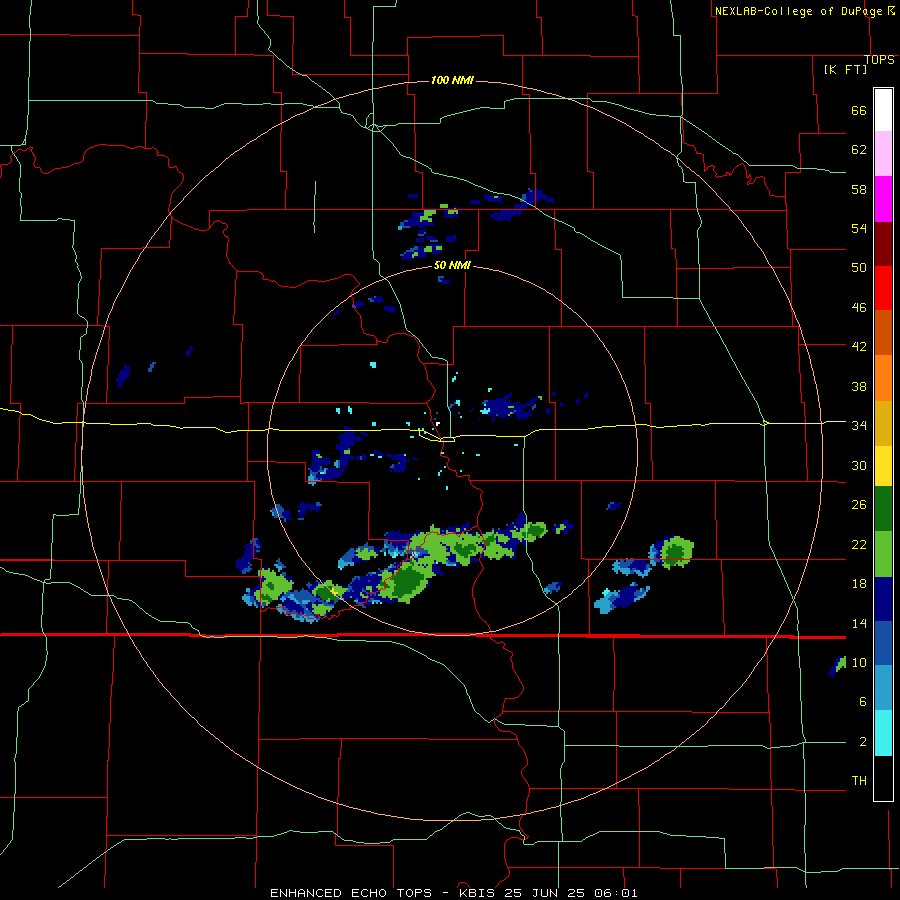Click the light pink legend swatch above 62
Image resolution: width=900 pixels, height=900 pixels.
(x=883, y=153)
